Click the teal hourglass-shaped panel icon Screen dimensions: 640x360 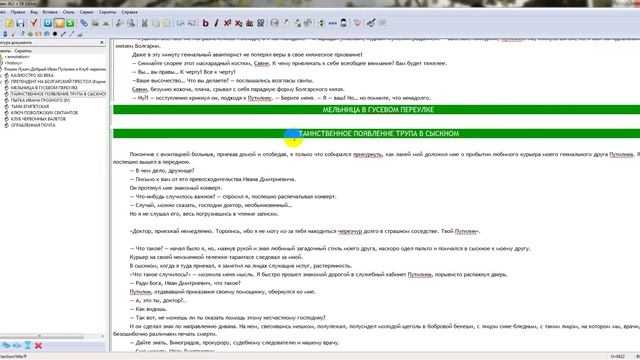pos(27,346)
